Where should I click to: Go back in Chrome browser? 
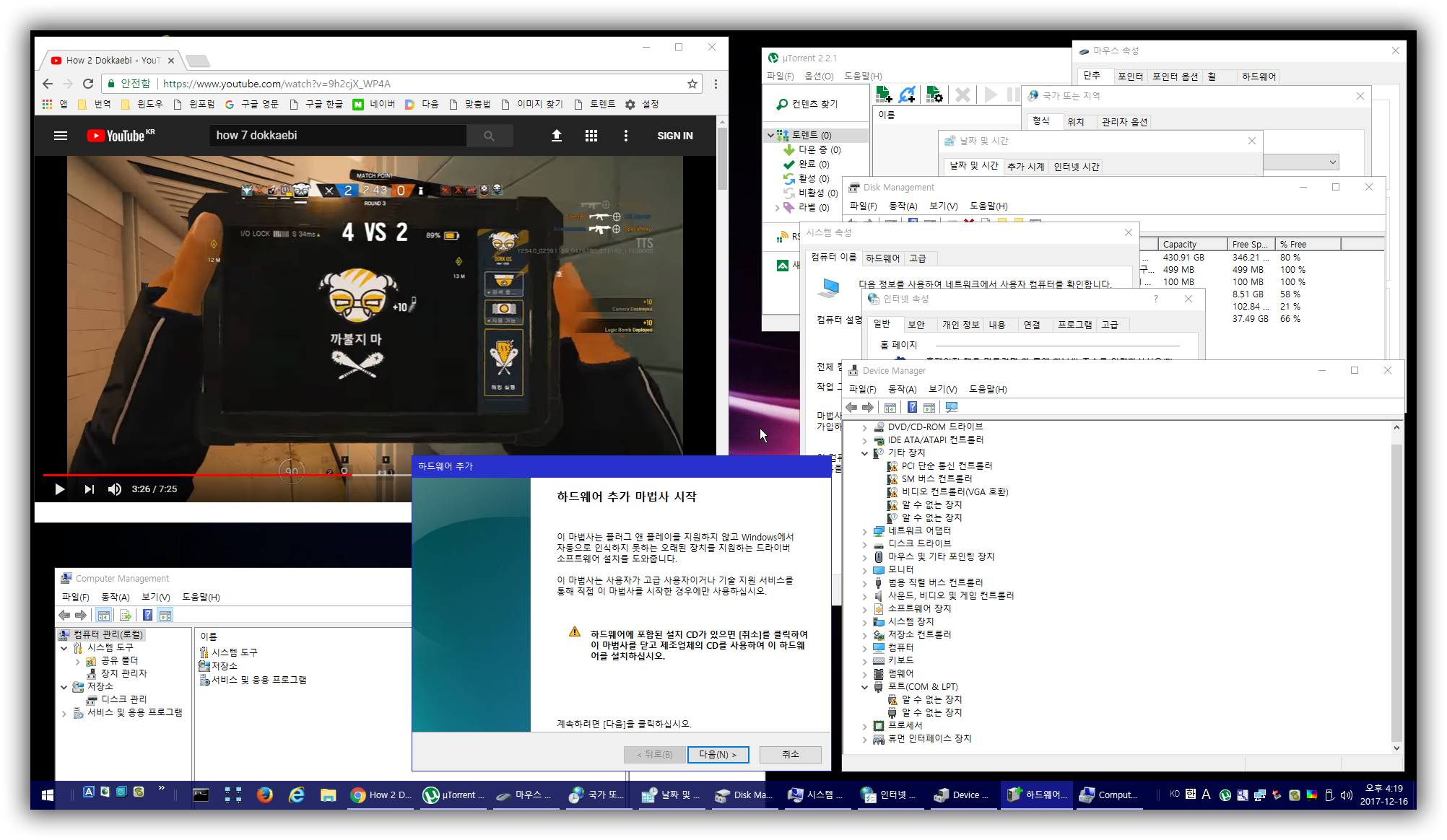[x=48, y=84]
